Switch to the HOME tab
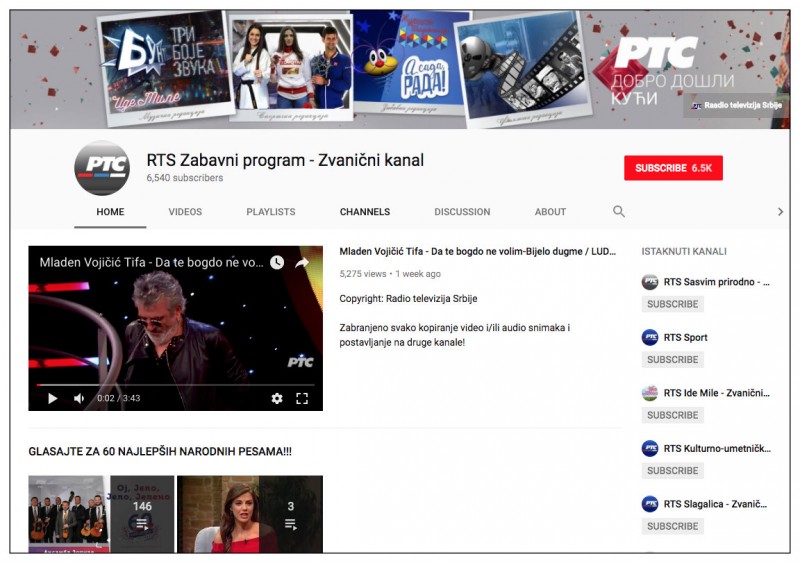This screenshot has height=563, width=800. click(110, 212)
